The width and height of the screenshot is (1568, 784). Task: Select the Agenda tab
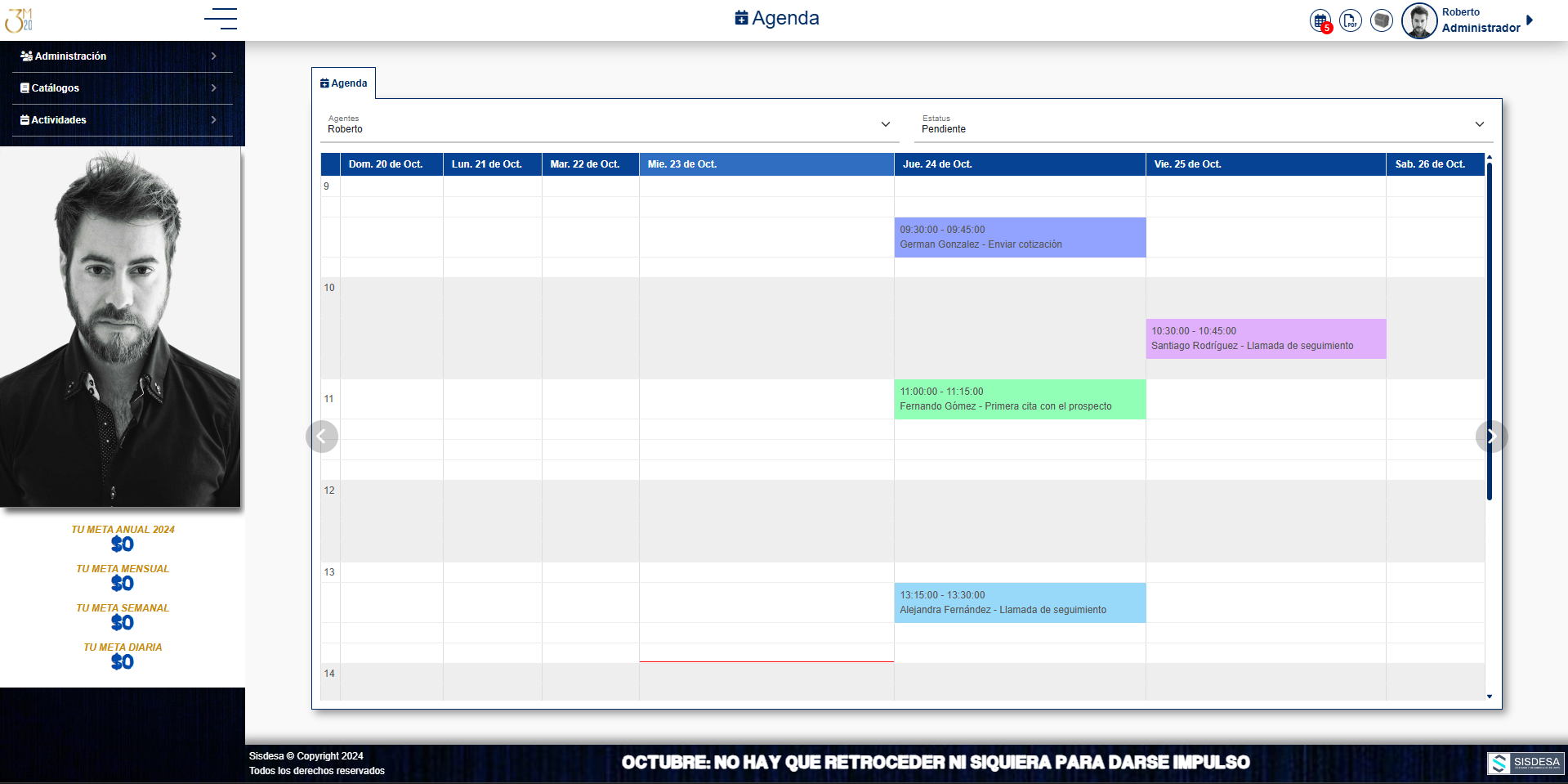point(344,83)
